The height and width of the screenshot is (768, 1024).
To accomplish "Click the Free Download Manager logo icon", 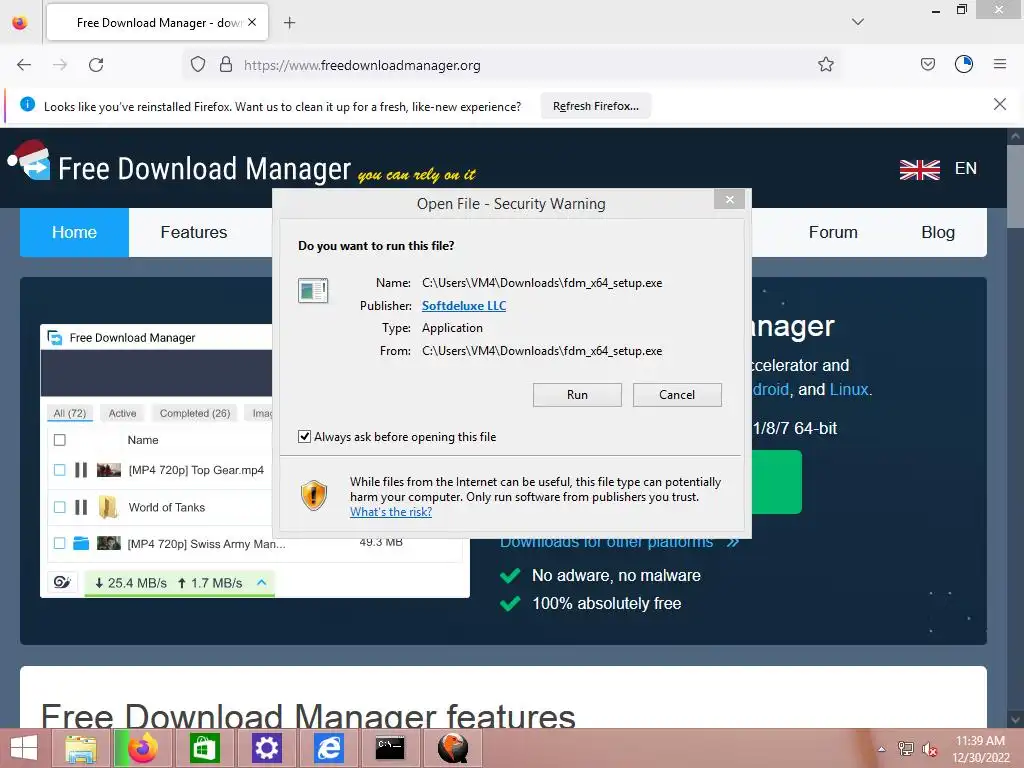I will (x=29, y=161).
